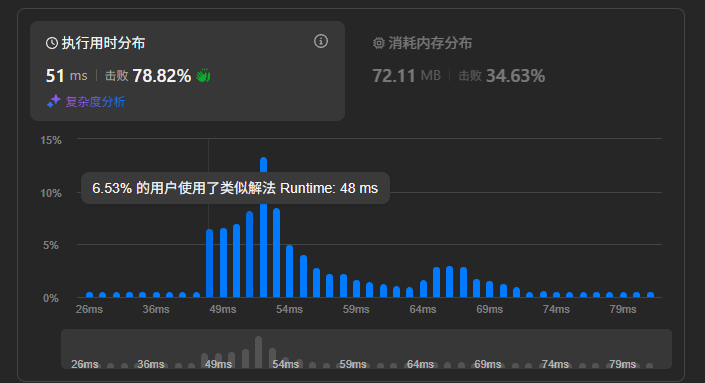Click the chip icon beside 消耗内存分布
This screenshot has height=383, width=705.
click(379, 43)
